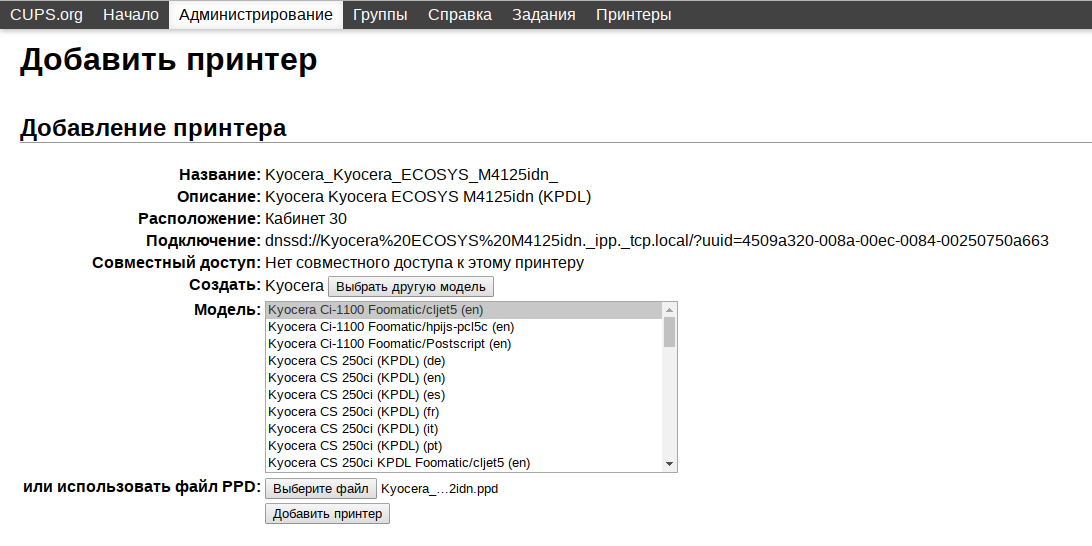Viewport: 1092px width, 546px height.
Task: Click the Добавить принтер button
Action: (327, 514)
